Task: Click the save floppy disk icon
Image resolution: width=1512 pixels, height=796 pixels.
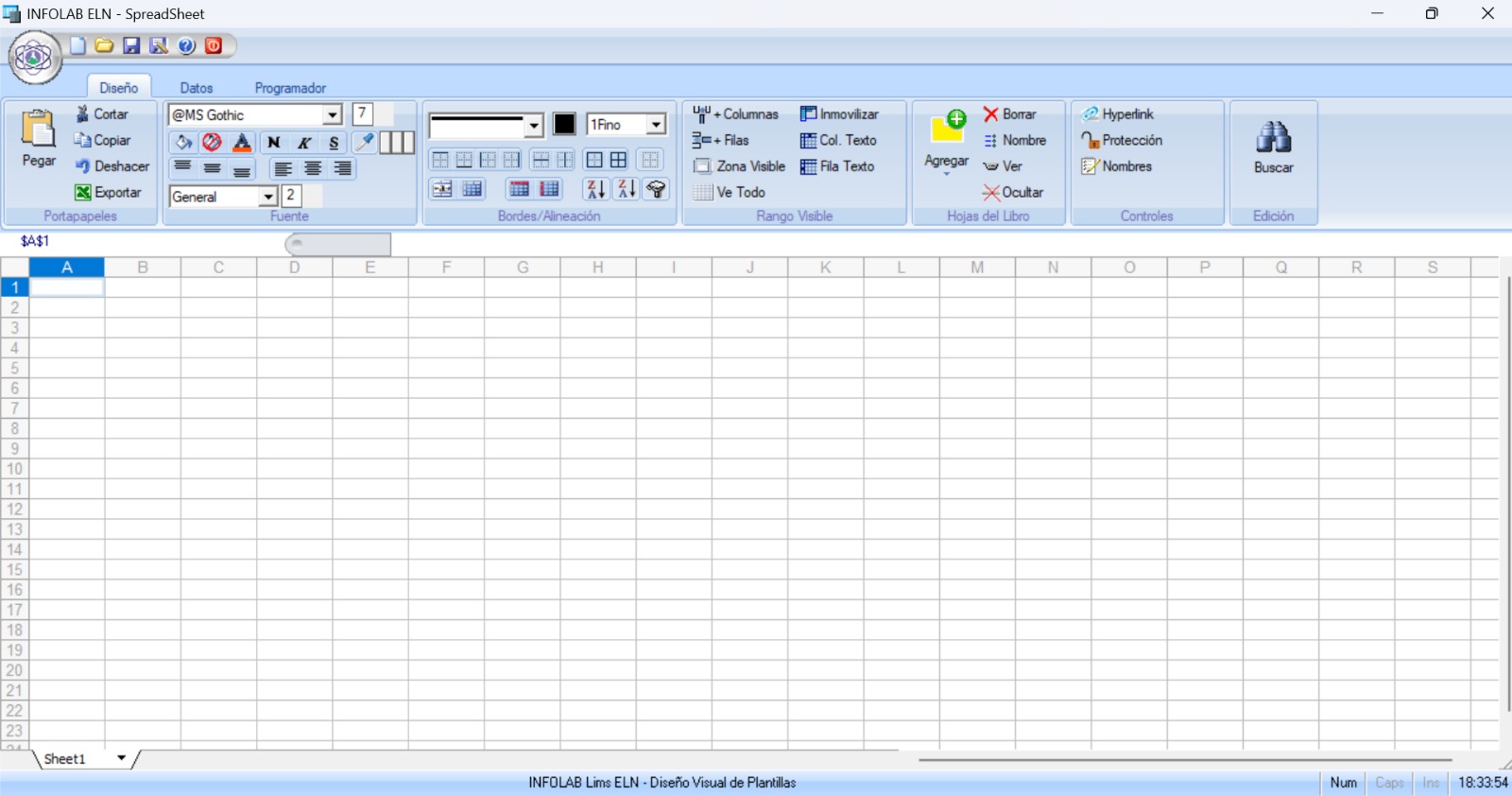Action: click(x=131, y=45)
